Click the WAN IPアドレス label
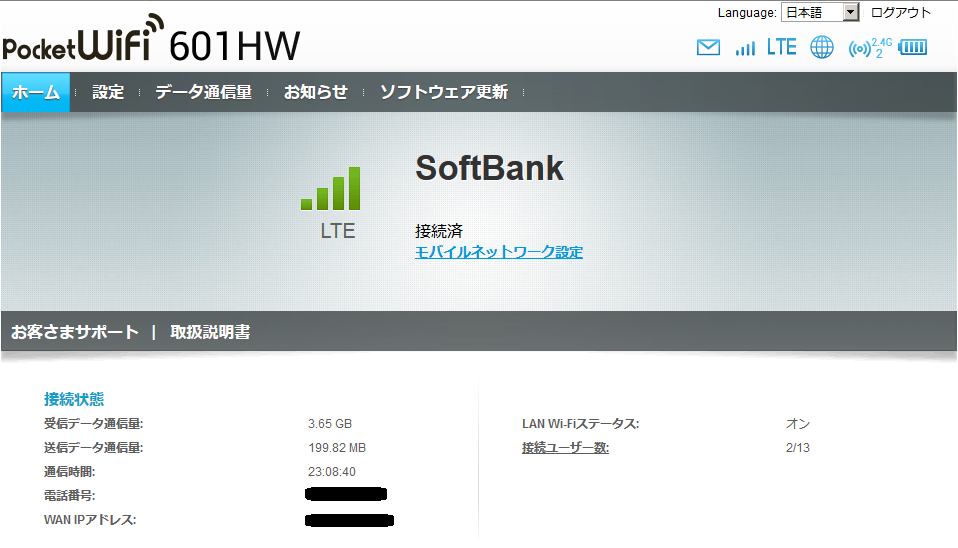 90,520
